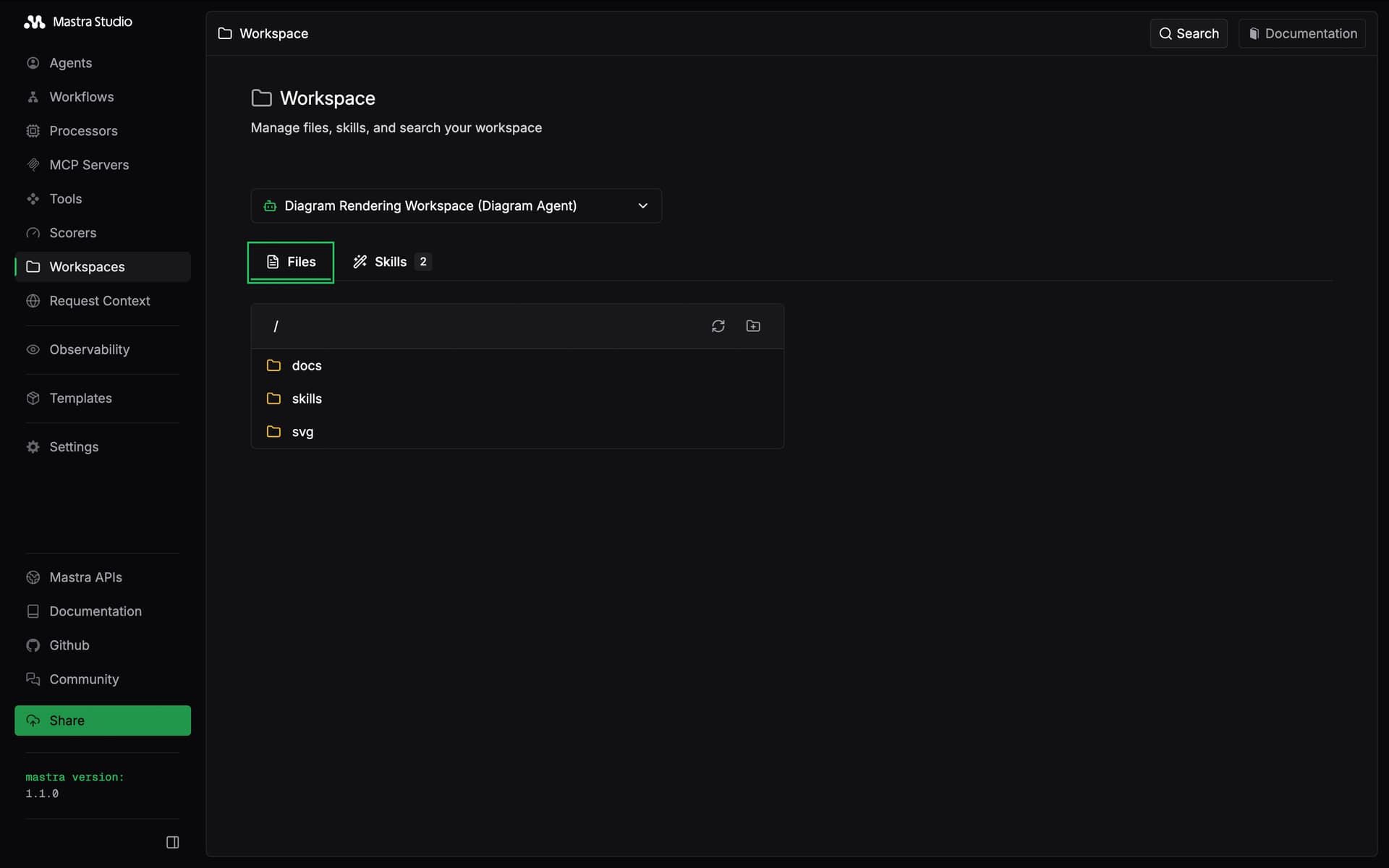
Task: Open the Request Context section
Action: (100, 300)
